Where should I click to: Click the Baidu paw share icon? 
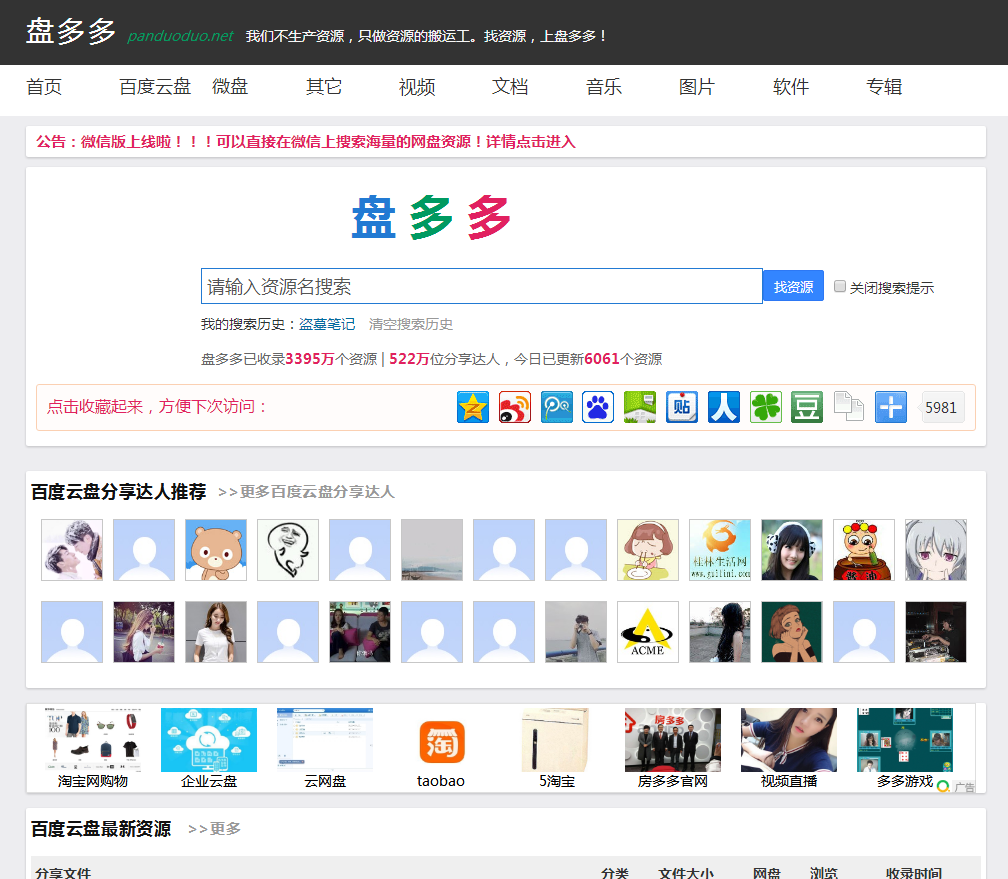(x=598, y=407)
